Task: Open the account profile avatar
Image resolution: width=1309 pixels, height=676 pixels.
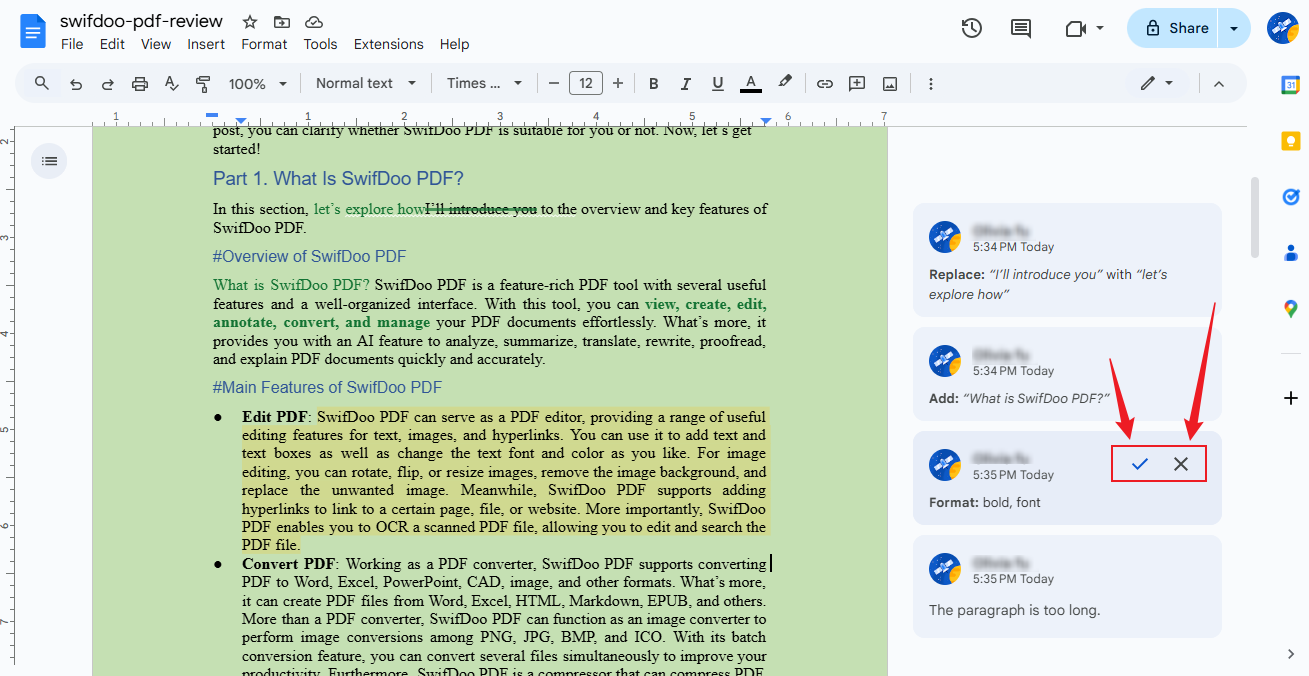Action: 1282,28
